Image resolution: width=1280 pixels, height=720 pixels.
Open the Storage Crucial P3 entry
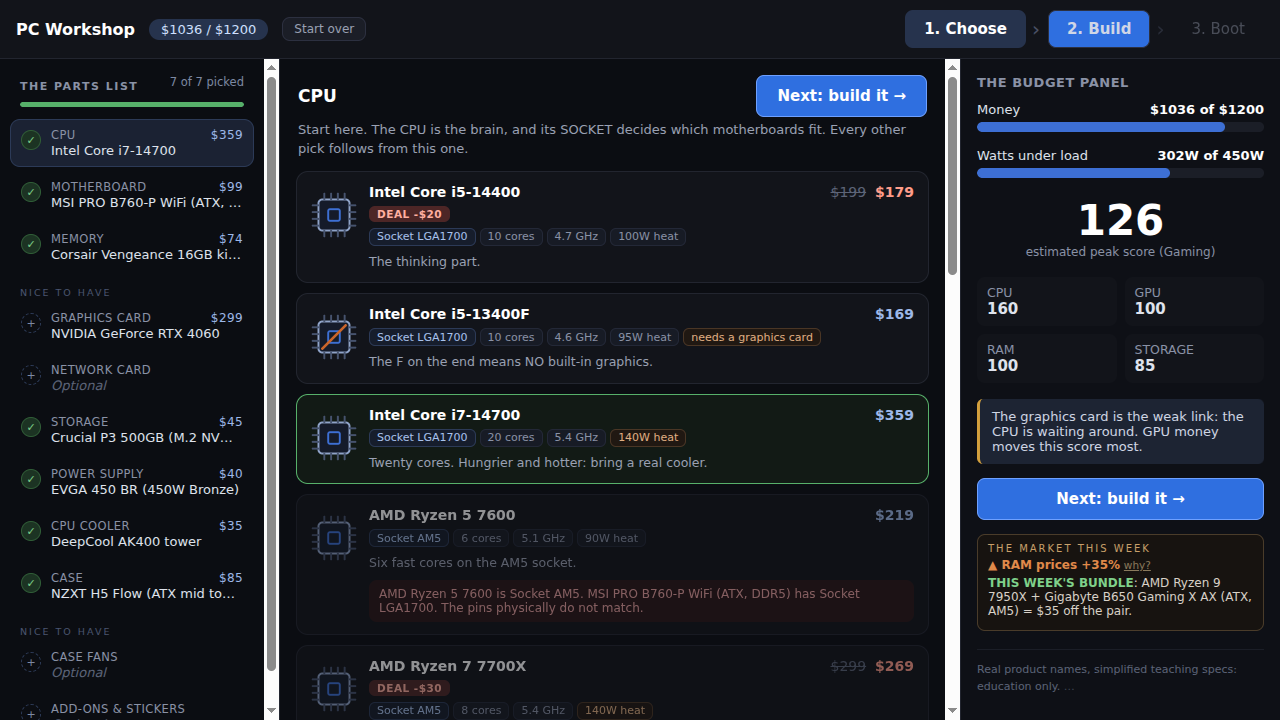click(132, 430)
